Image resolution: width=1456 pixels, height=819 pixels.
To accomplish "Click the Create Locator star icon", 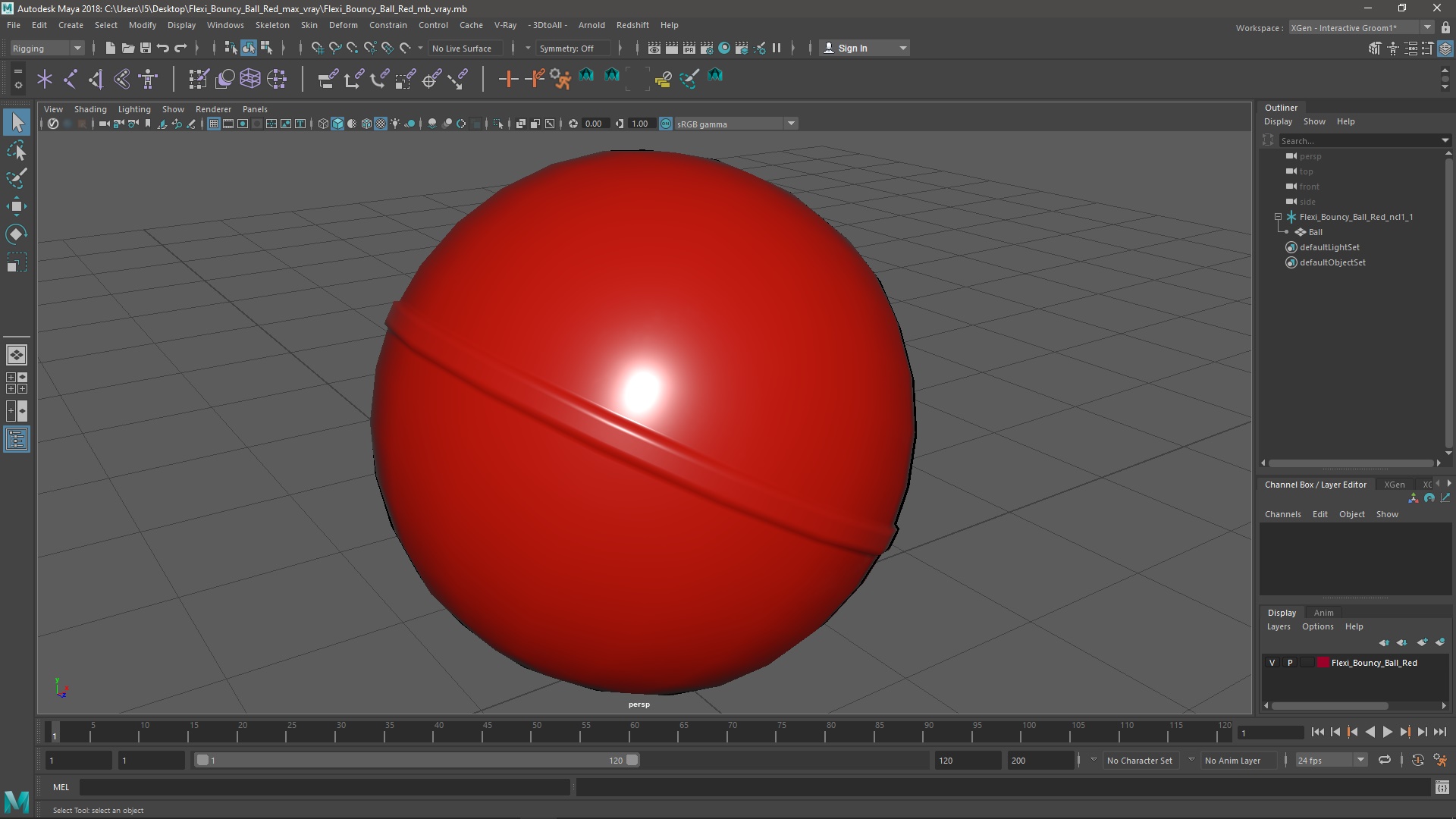I will (x=45, y=78).
